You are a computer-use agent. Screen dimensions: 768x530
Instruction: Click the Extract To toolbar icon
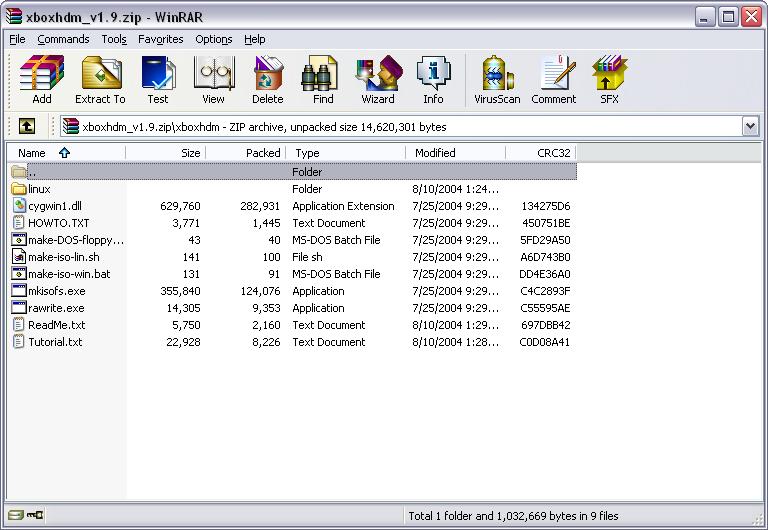coord(100,80)
